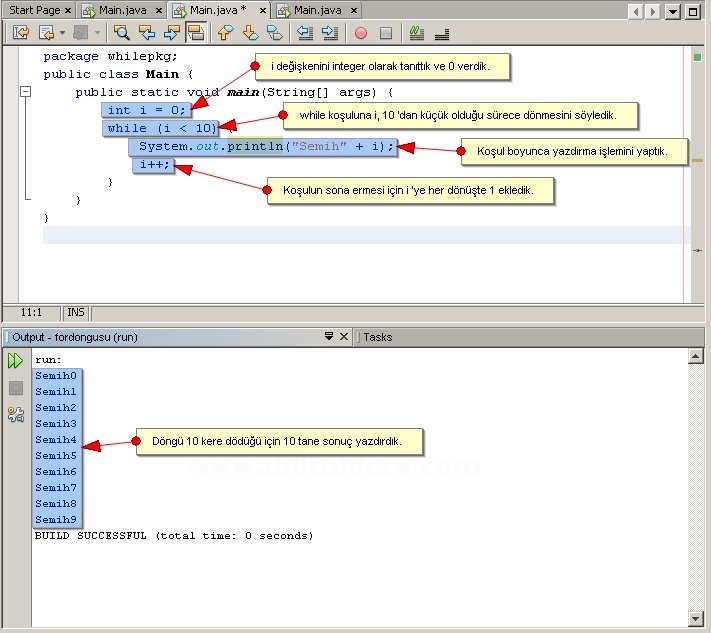Open the Back history dropdown arrow
This screenshot has width=711, height=633.
pyautogui.click(x=62, y=33)
